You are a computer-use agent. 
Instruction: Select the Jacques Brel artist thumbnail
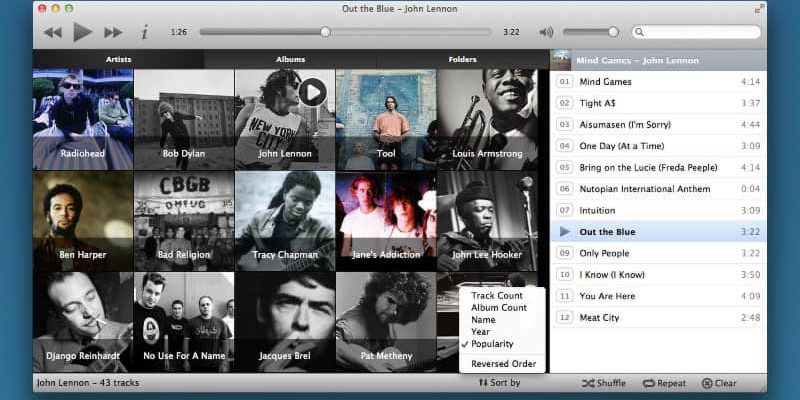(x=285, y=322)
